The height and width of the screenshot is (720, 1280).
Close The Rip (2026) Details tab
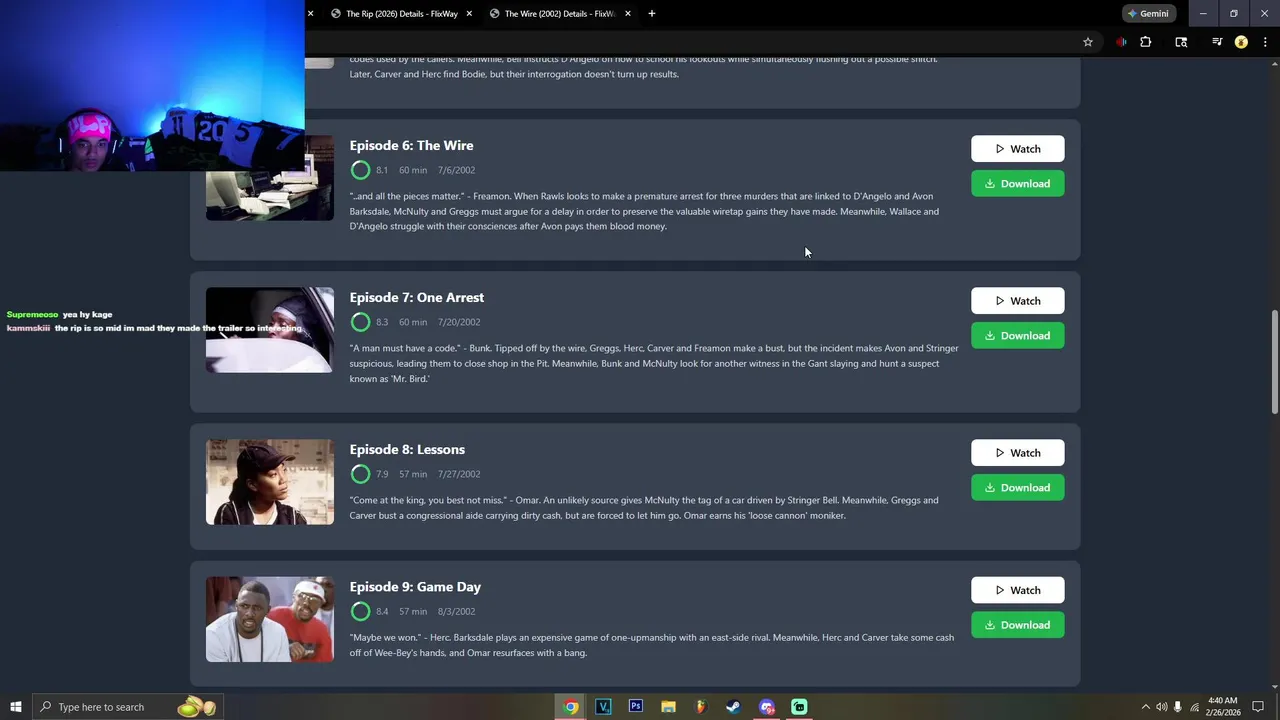[469, 14]
